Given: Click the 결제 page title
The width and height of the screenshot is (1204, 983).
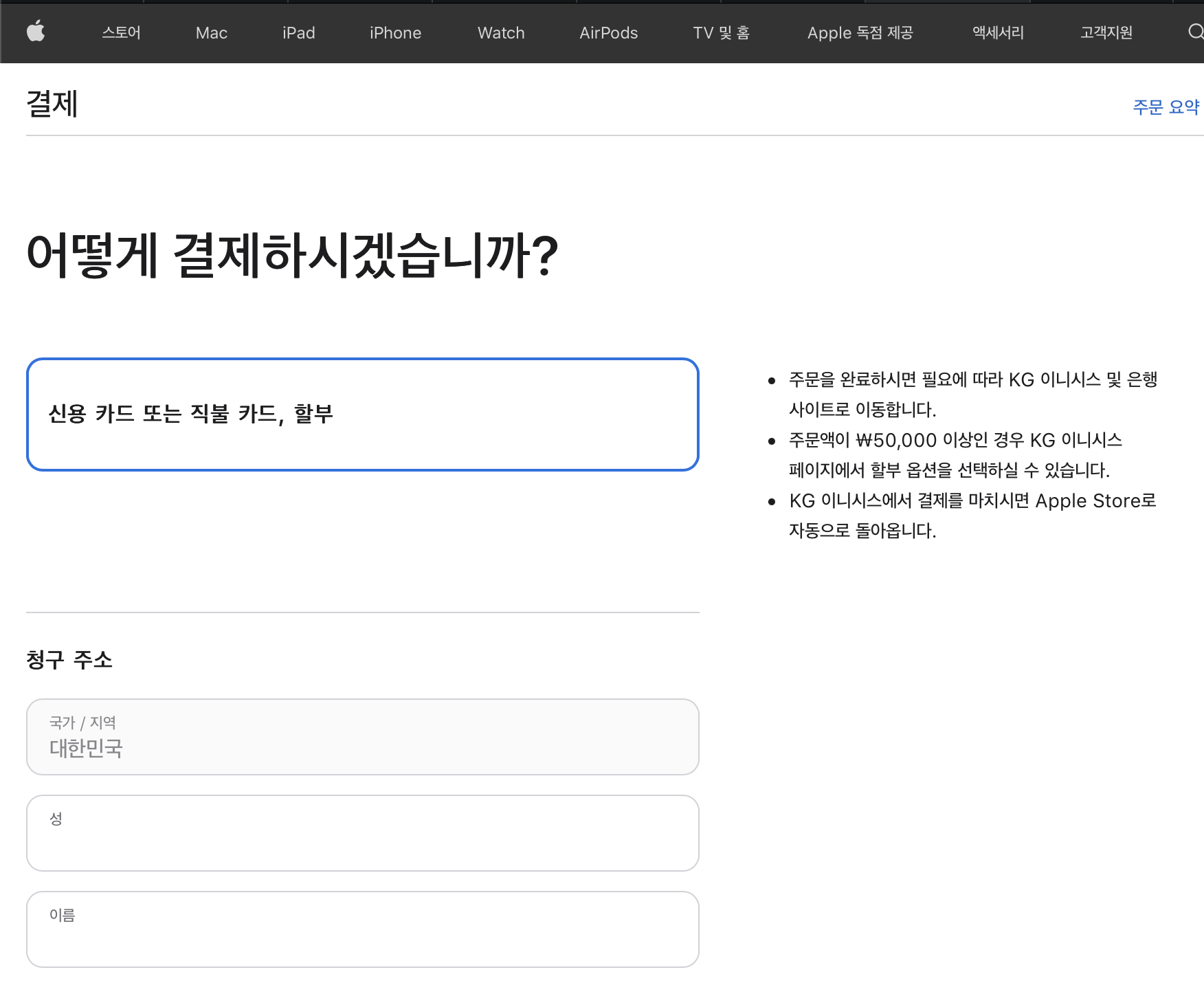Looking at the screenshot, I should 52,104.
